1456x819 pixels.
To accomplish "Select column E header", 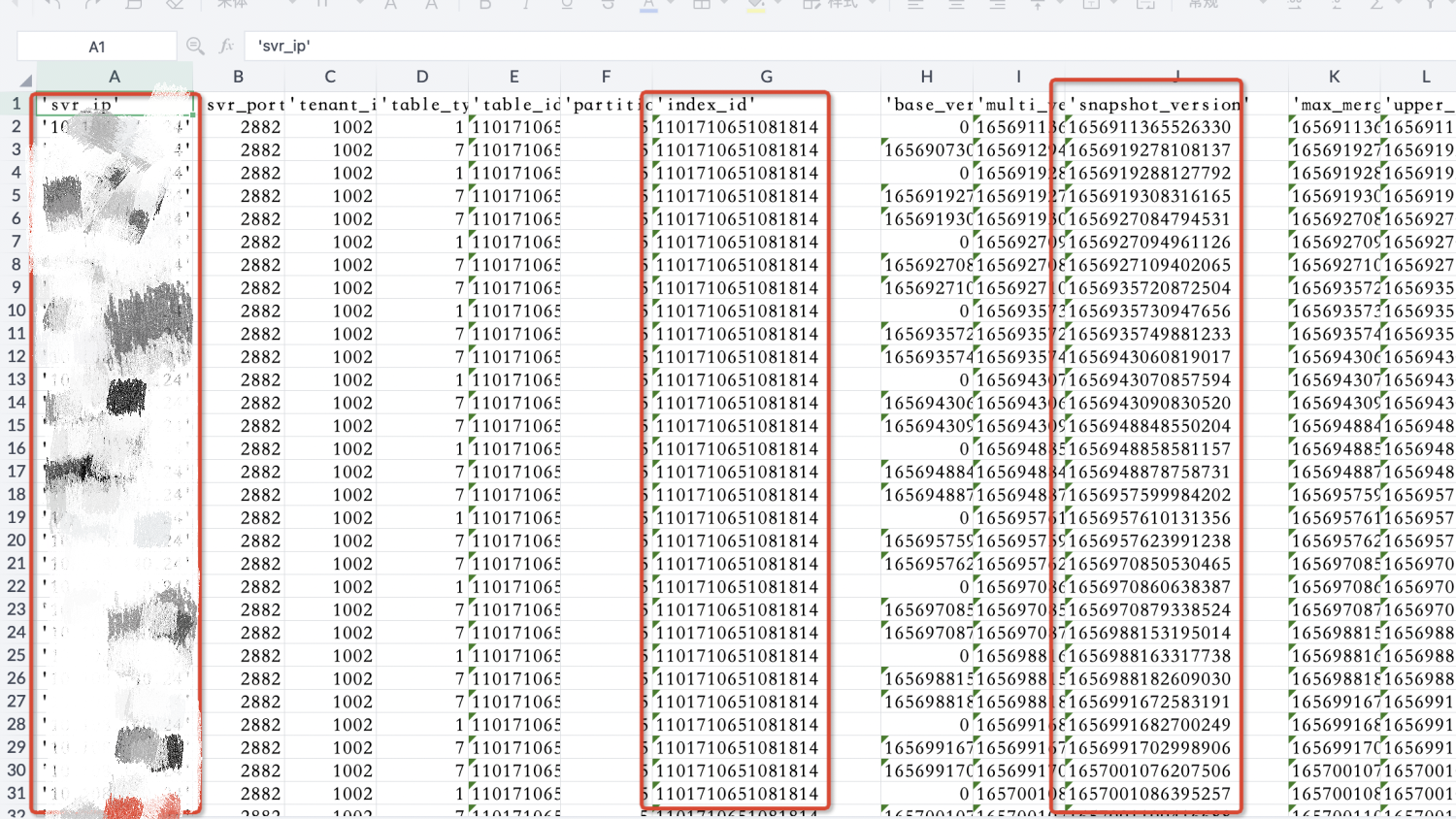I will pyautogui.click(x=514, y=77).
